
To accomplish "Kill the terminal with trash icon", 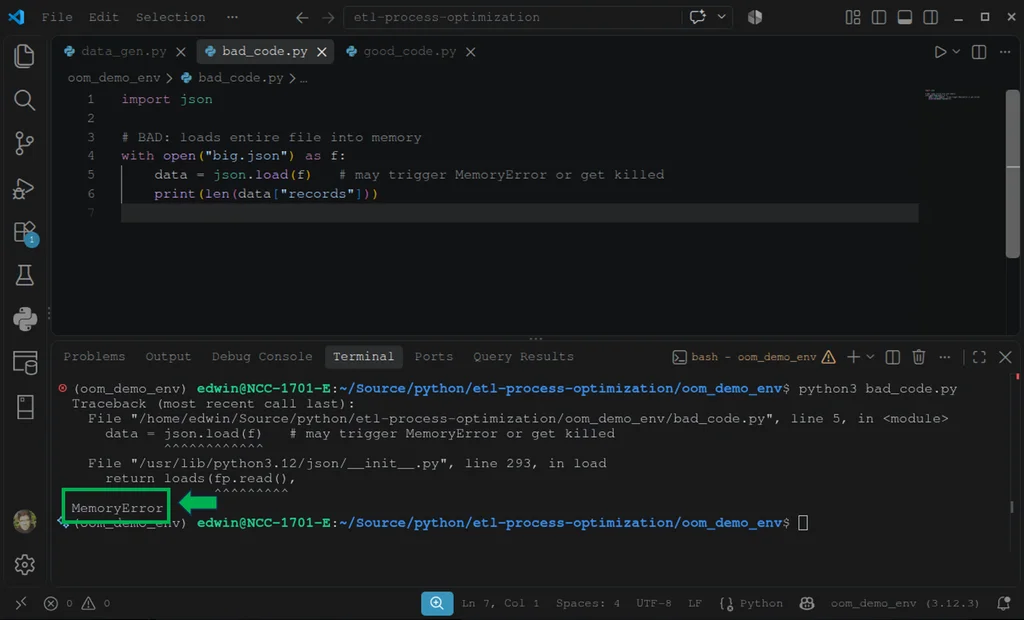I will pyautogui.click(x=919, y=357).
